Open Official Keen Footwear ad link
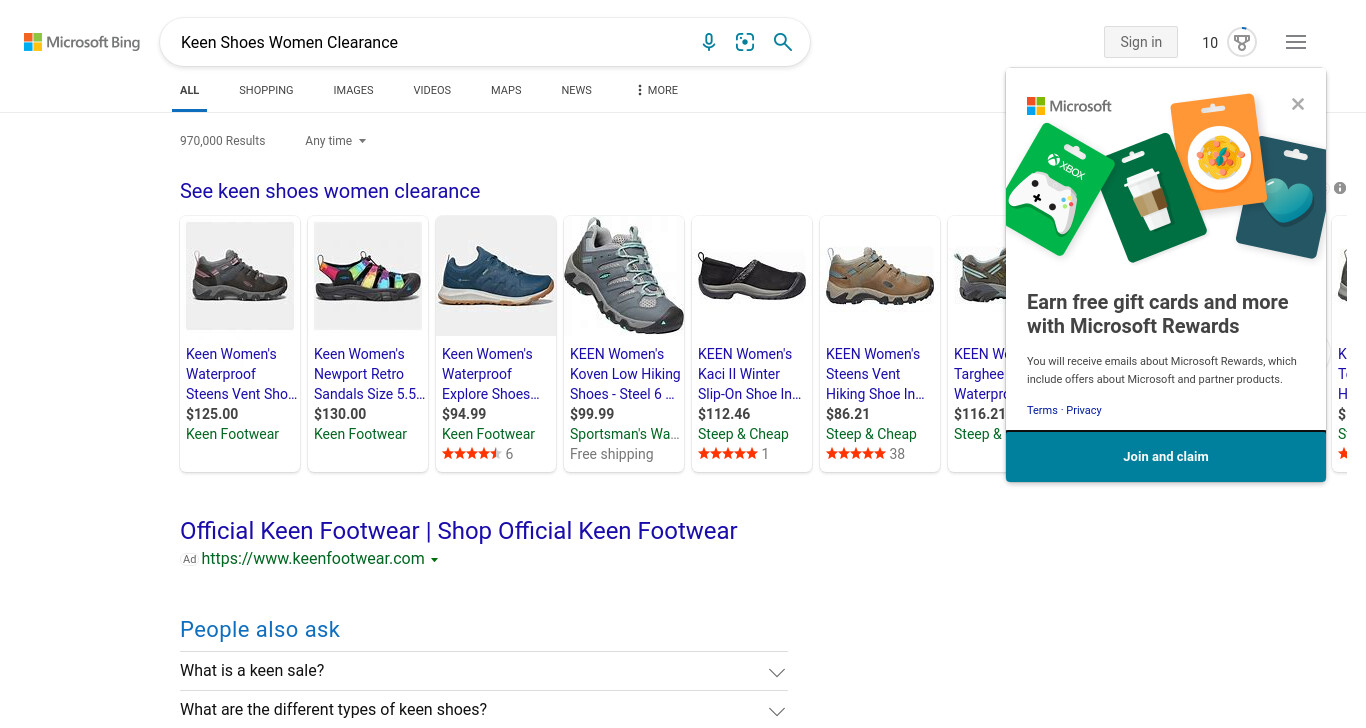The width and height of the screenshot is (1366, 728). 459,531
